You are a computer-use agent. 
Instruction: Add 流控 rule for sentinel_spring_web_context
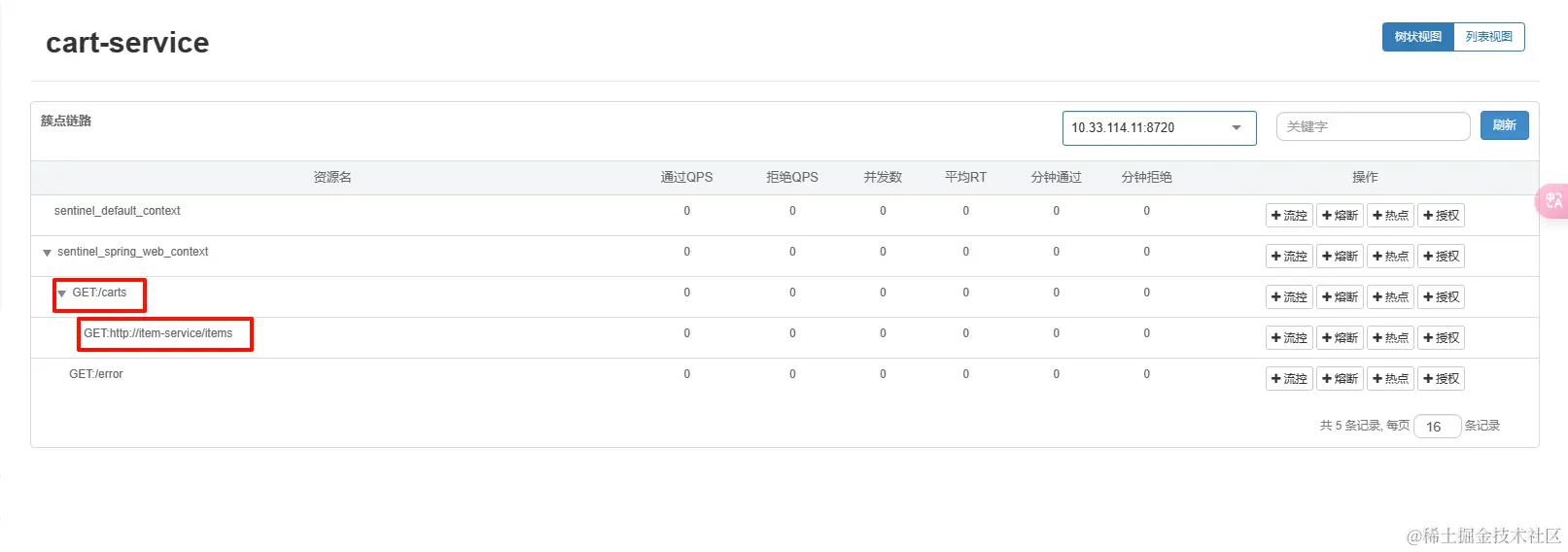1289,257
